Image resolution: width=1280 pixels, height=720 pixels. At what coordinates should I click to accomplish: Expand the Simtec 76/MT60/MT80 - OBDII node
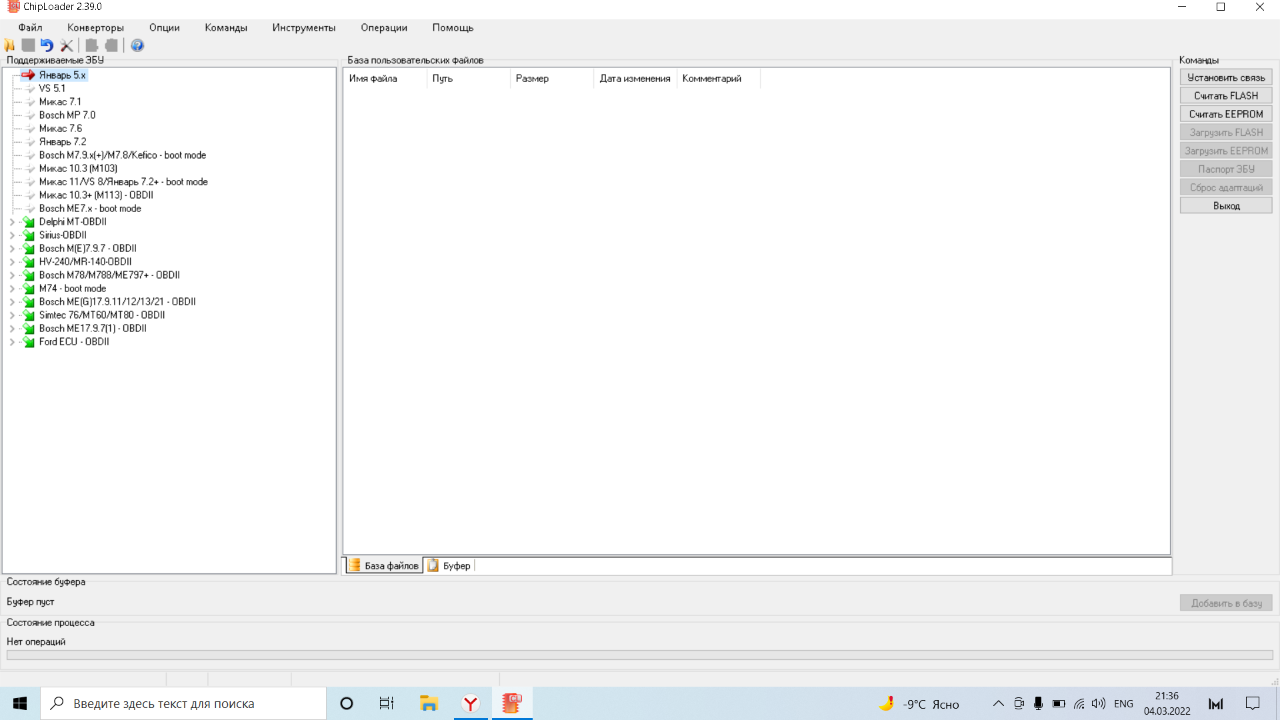(12, 315)
